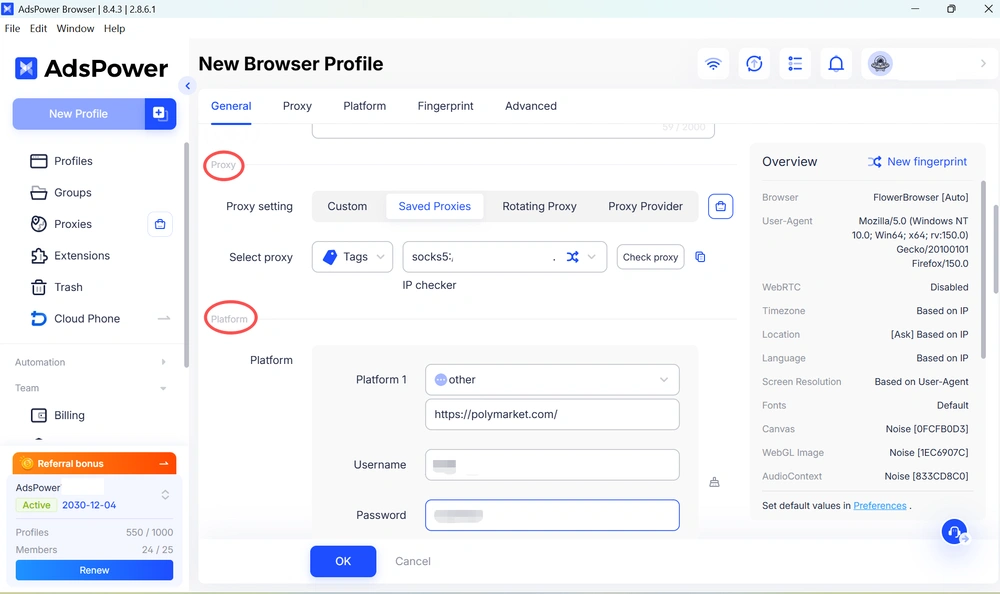
Task: Click the sidebar vertical scrollbar
Action: point(186,255)
